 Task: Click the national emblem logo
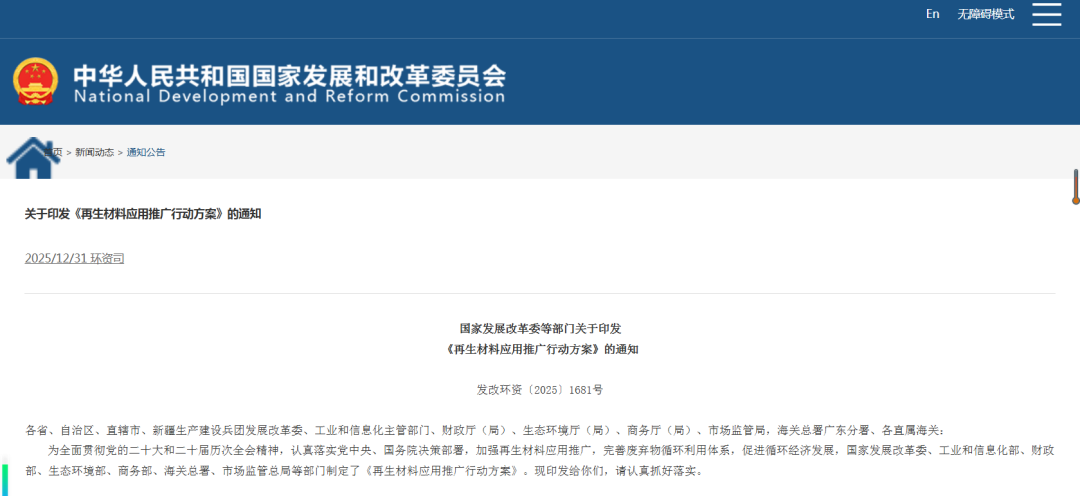tap(36, 82)
